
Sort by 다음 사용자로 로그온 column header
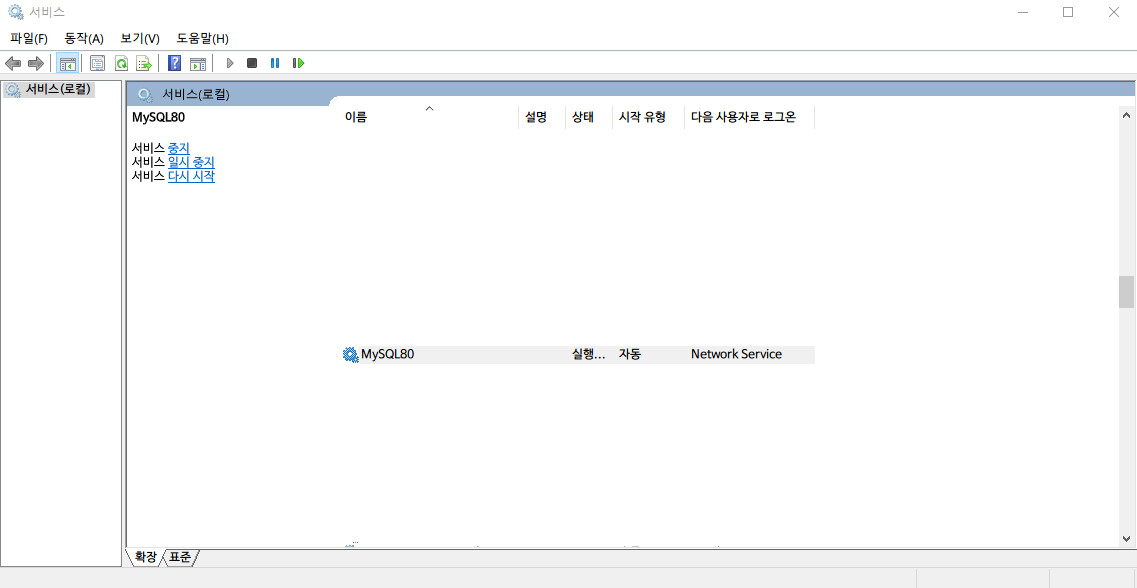(x=749, y=117)
